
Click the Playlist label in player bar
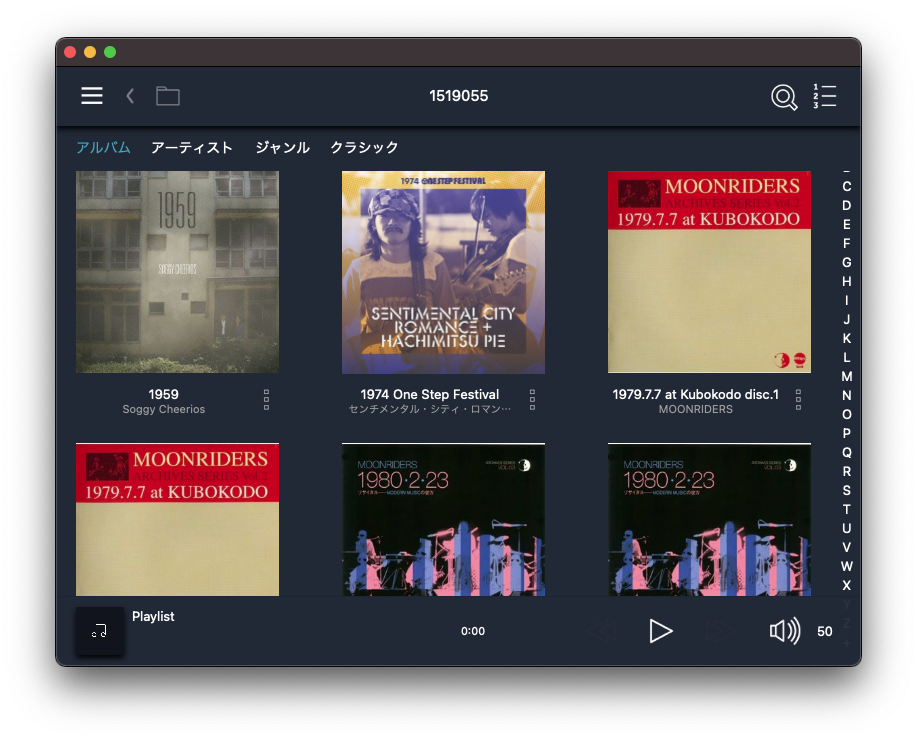[153, 617]
